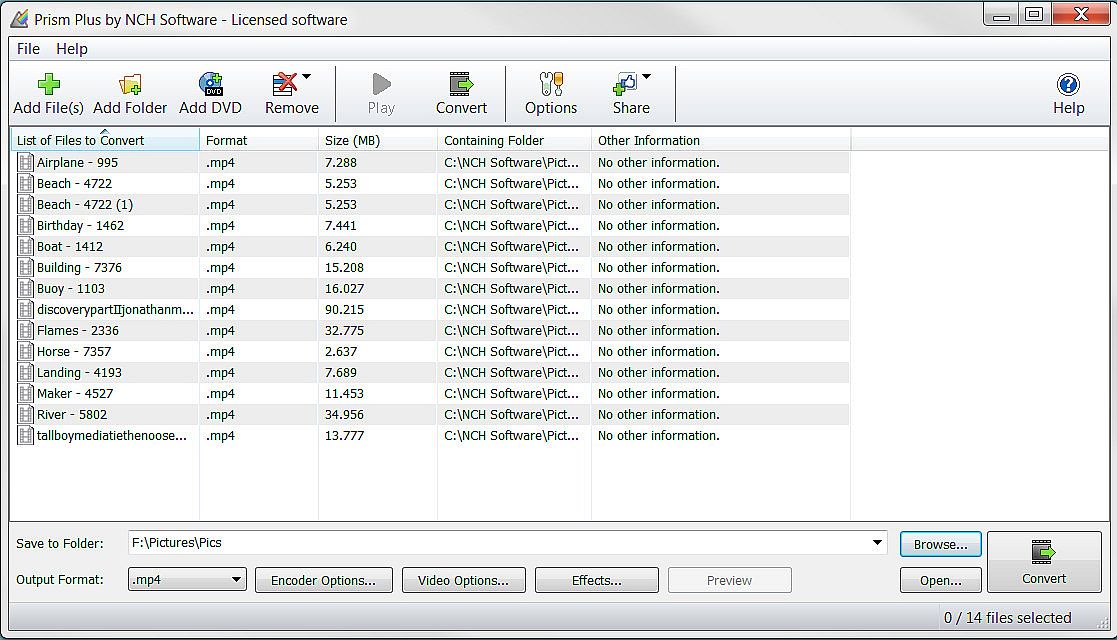Click the Encoder Options... button

(x=323, y=580)
